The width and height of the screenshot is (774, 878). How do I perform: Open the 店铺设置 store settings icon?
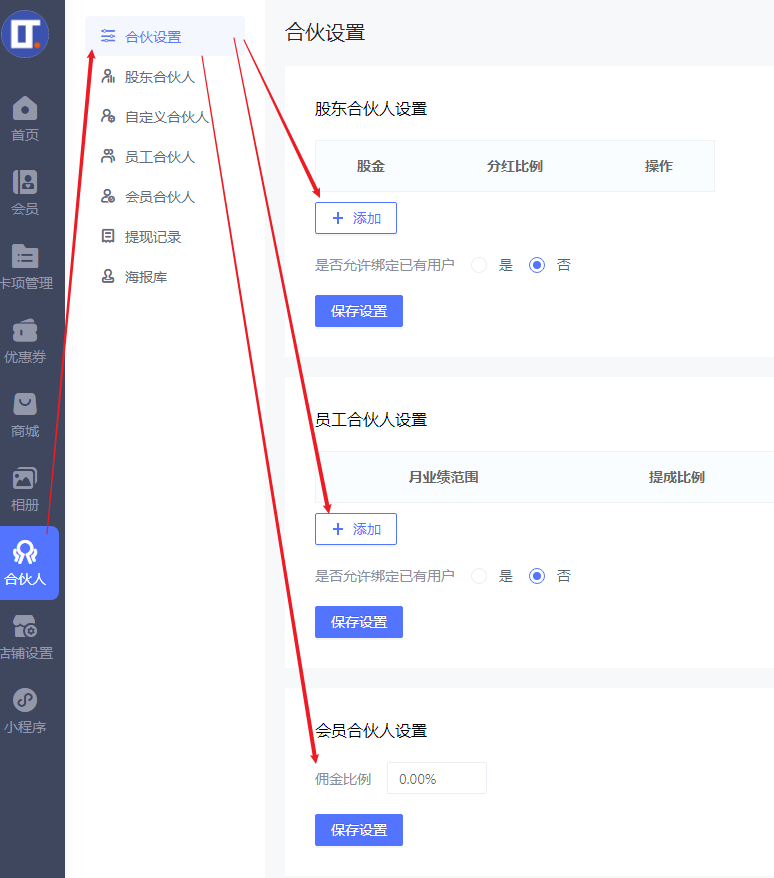25,627
